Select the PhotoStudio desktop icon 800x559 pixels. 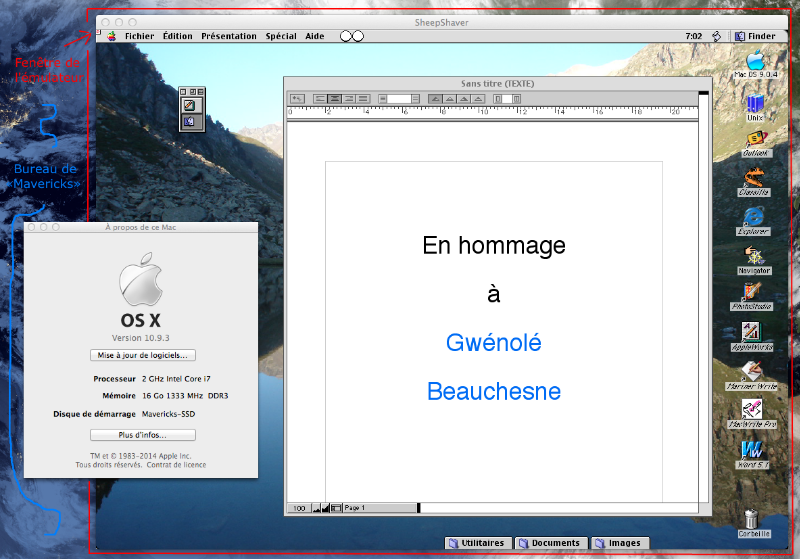[x=752, y=297]
